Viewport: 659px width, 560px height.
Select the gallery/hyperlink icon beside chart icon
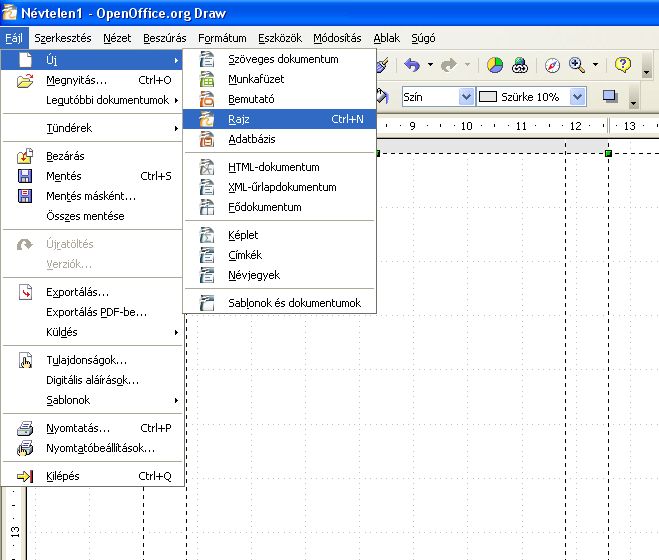519,65
